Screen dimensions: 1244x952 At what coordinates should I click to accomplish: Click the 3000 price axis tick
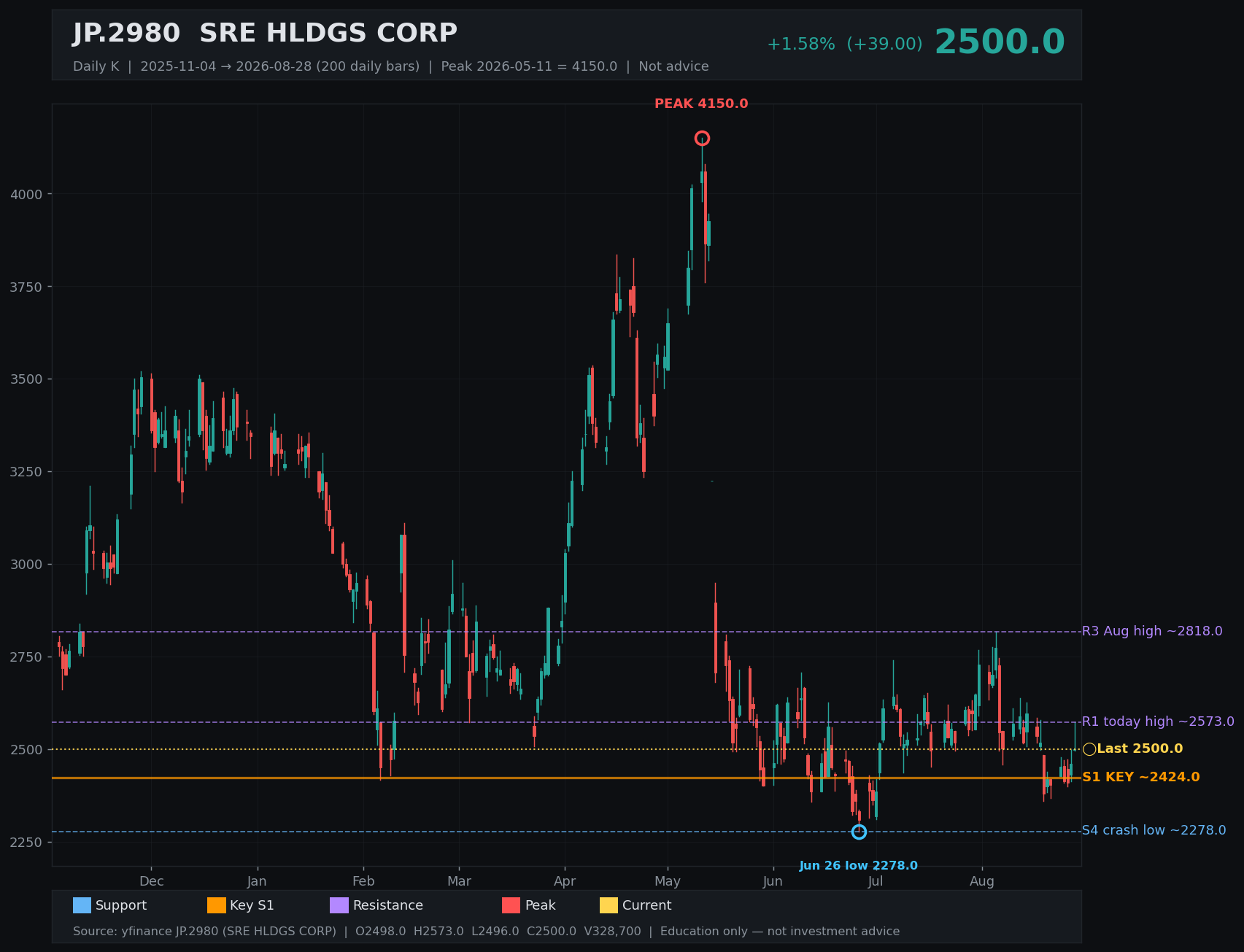[26, 565]
